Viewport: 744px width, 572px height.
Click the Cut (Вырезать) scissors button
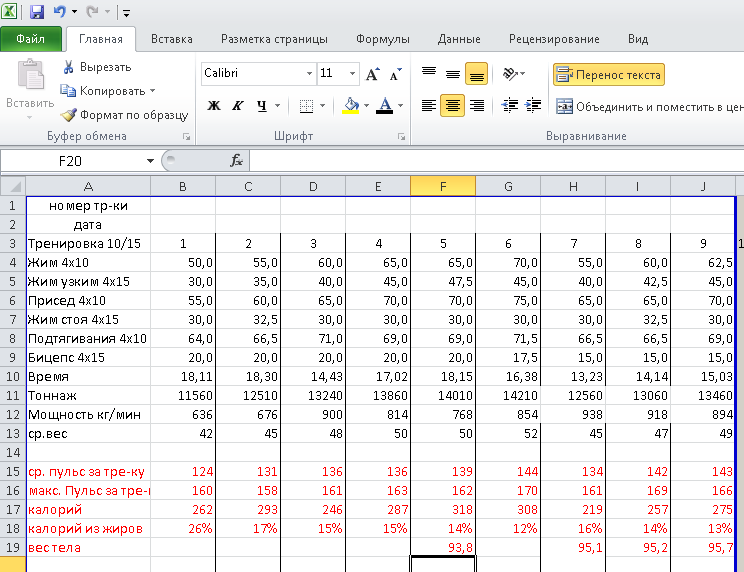[96, 67]
